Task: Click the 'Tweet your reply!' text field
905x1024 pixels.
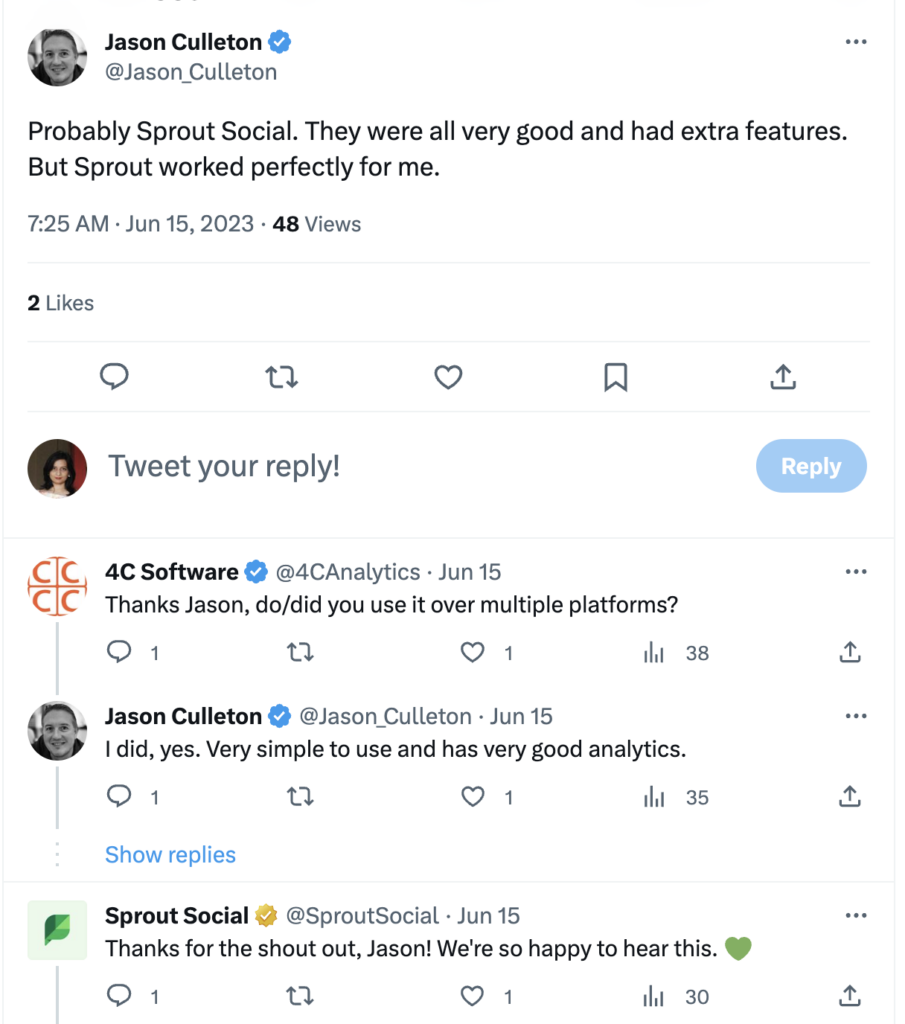Action: point(400,466)
